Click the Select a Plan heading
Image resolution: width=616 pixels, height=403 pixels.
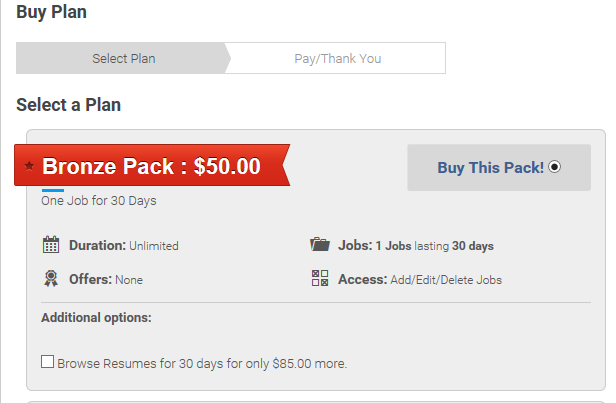click(68, 105)
